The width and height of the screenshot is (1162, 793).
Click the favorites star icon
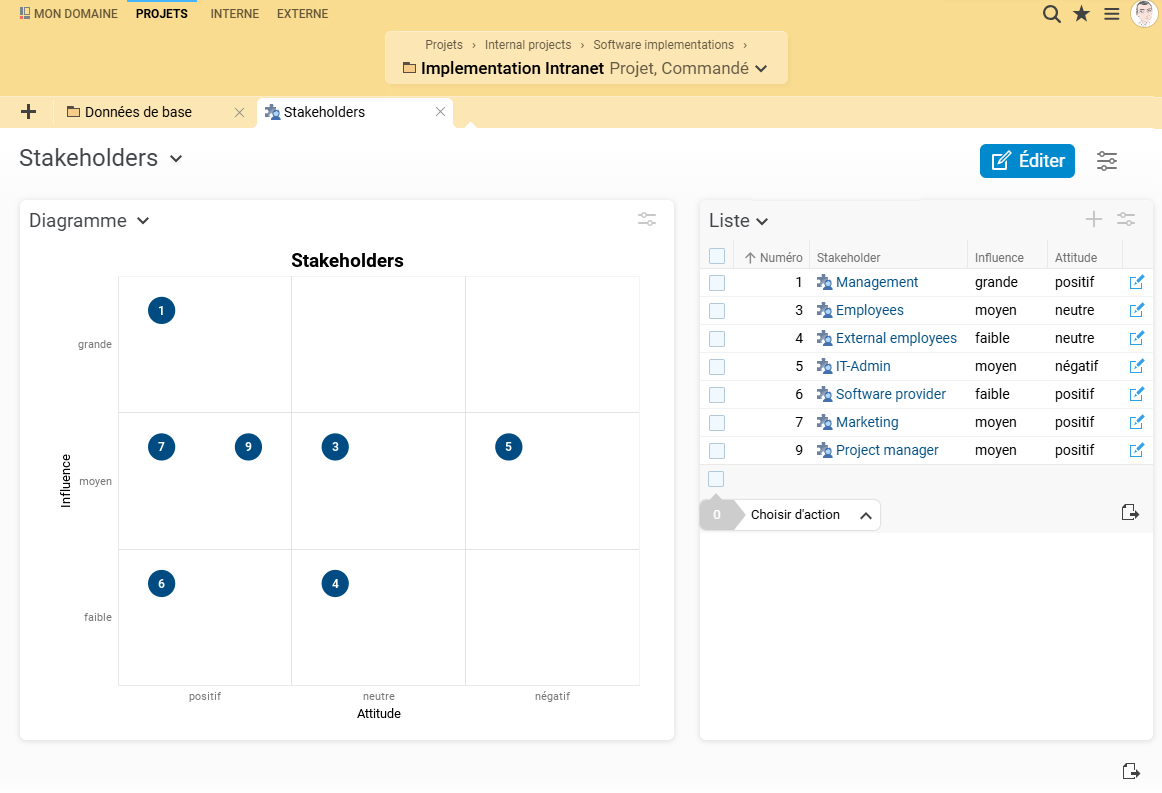1081,14
